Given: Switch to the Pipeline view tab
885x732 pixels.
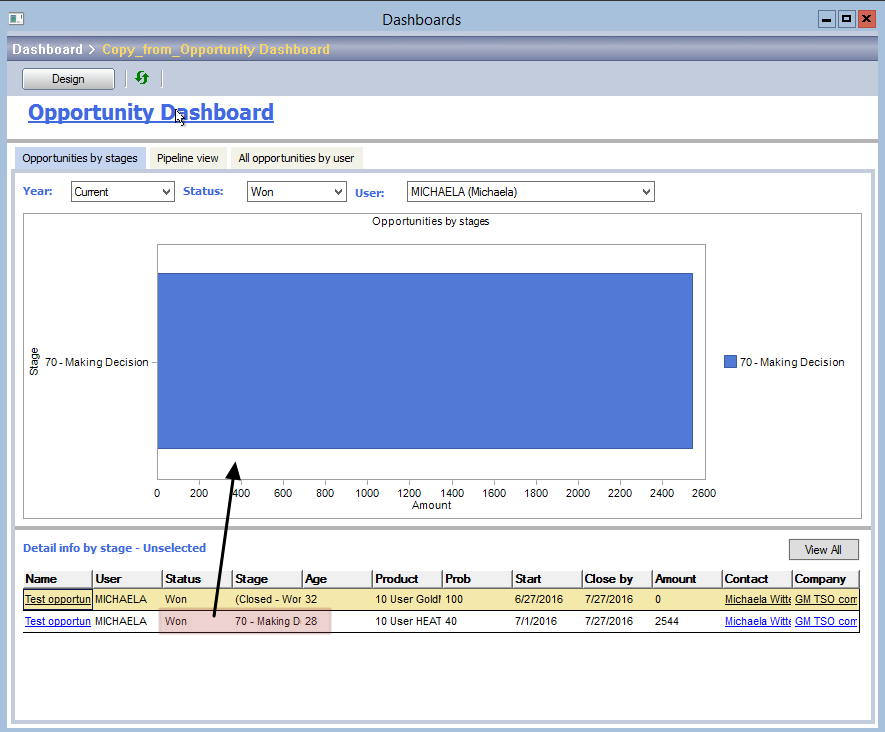Looking at the screenshot, I should pos(187,157).
